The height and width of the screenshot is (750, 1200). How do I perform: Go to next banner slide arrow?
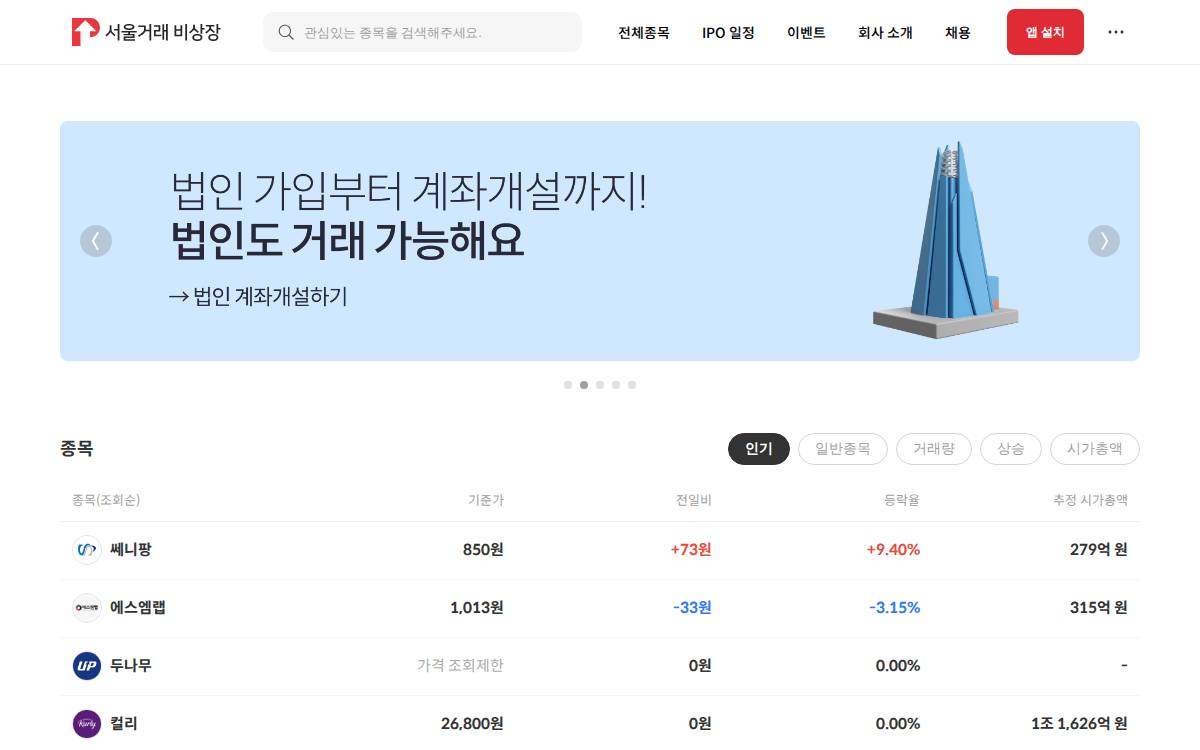[1104, 241]
